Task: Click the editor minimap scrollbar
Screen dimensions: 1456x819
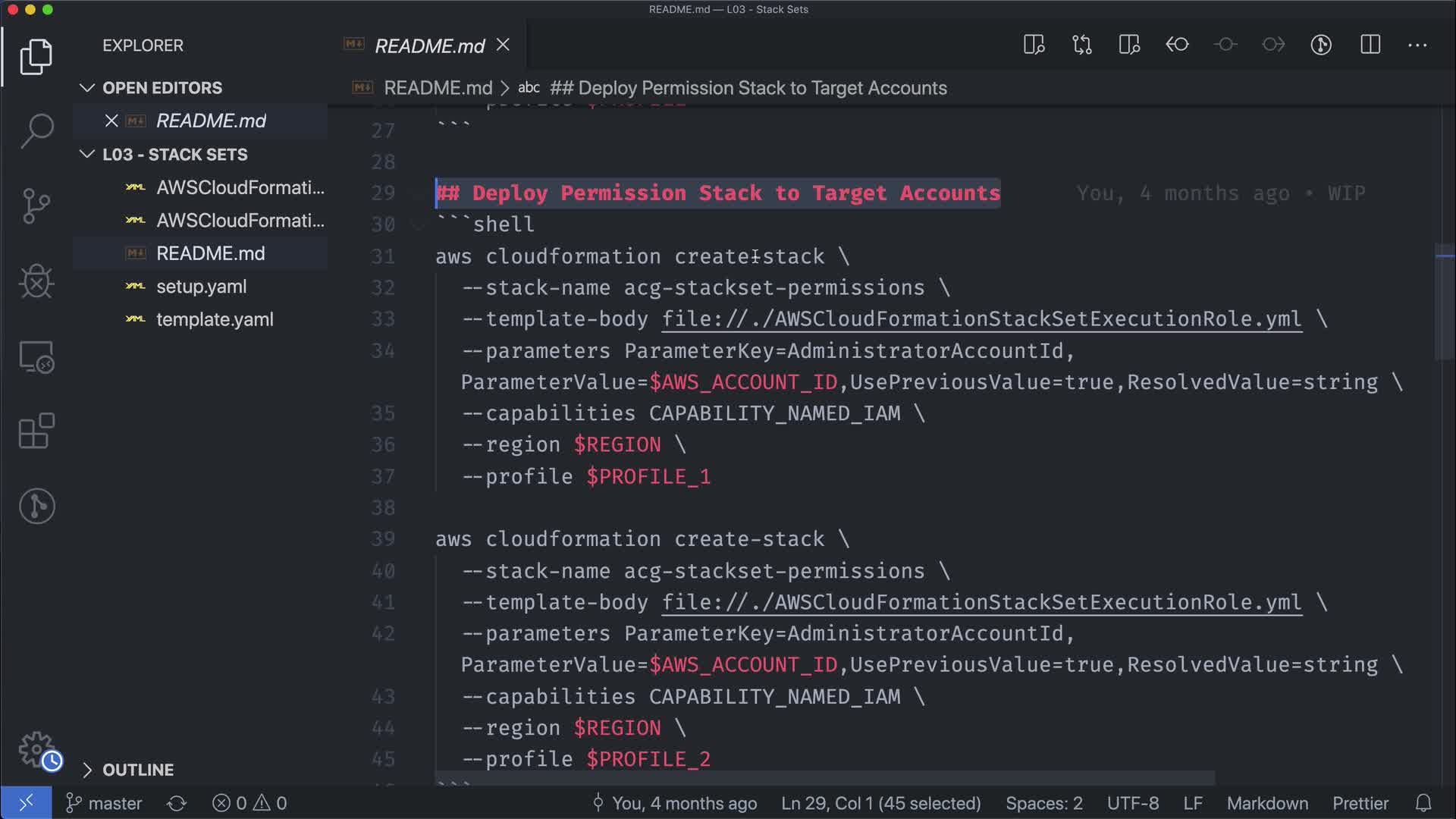Action: [x=1444, y=303]
